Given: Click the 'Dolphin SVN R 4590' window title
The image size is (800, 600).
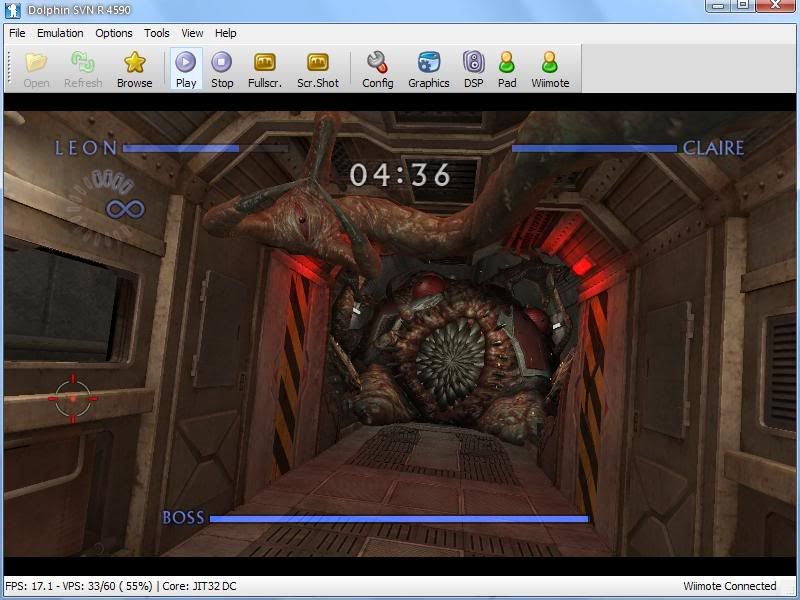Looking at the screenshot, I should click(79, 10).
